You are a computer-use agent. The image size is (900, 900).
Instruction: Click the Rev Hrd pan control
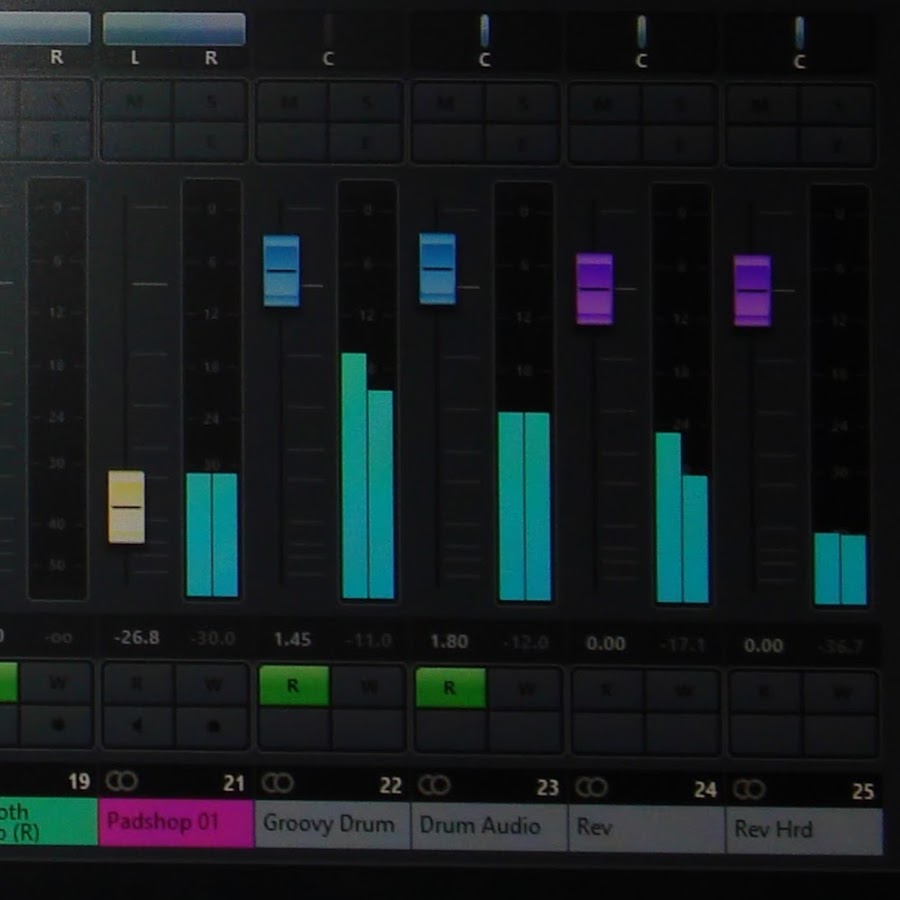[x=800, y=33]
